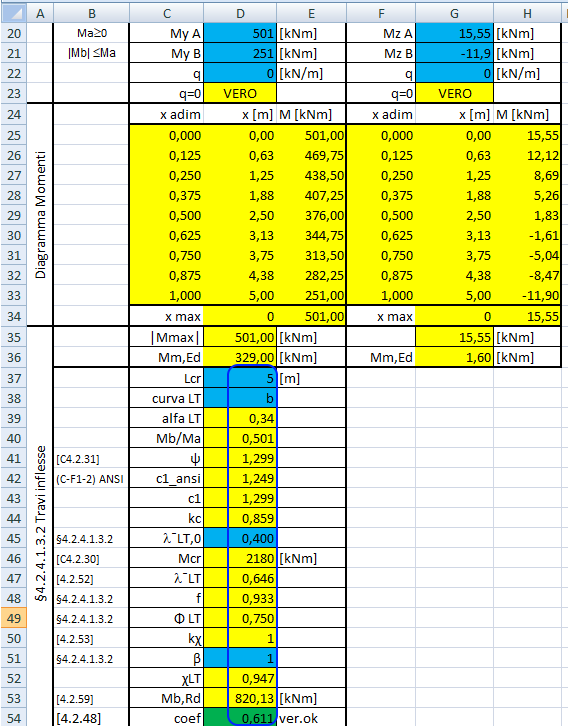Click the Mb,Rd cell showing 820,13
The image size is (568, 726).
pos(240,698)
